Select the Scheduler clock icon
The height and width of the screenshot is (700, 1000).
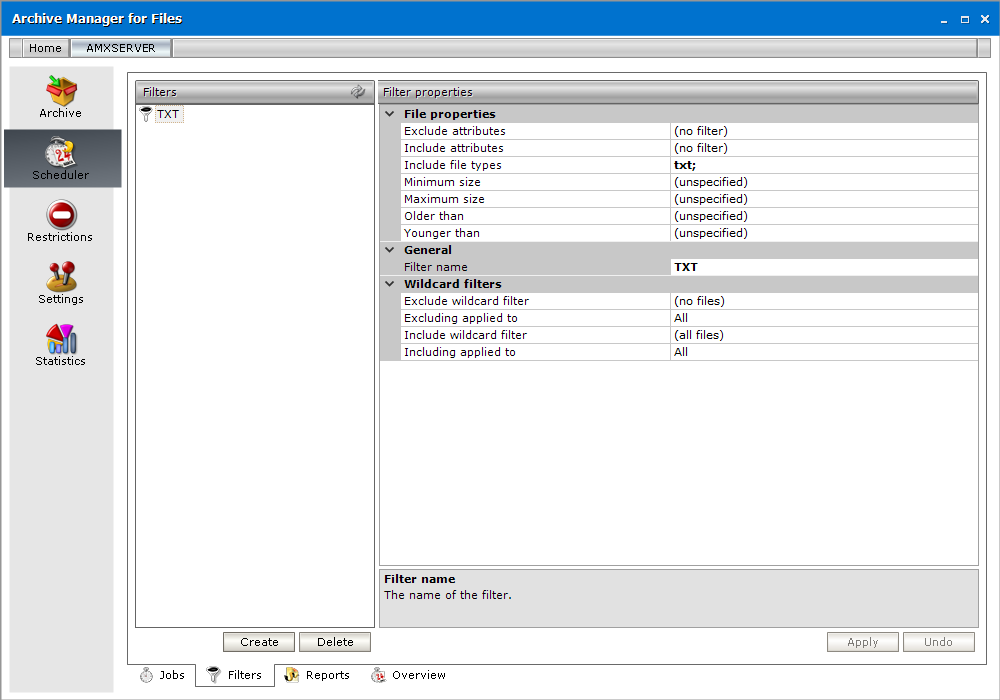[61, 153]
